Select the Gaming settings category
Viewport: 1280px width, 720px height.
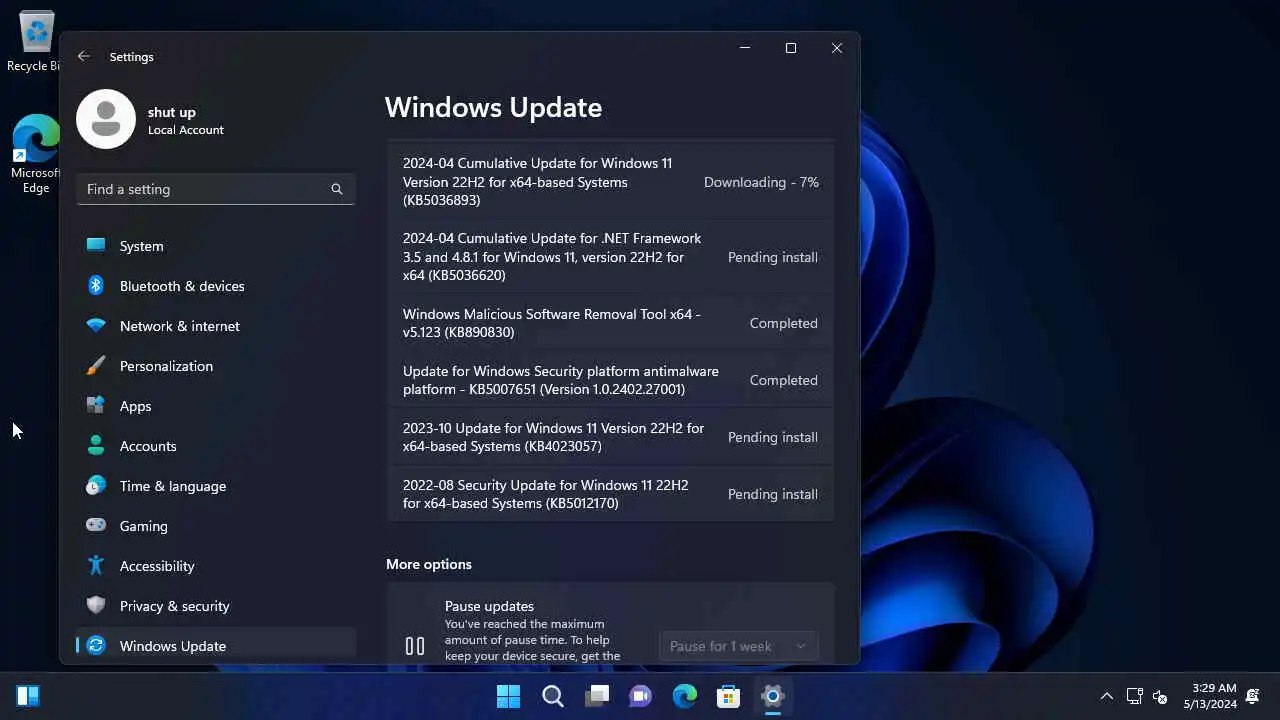(215, 526)
